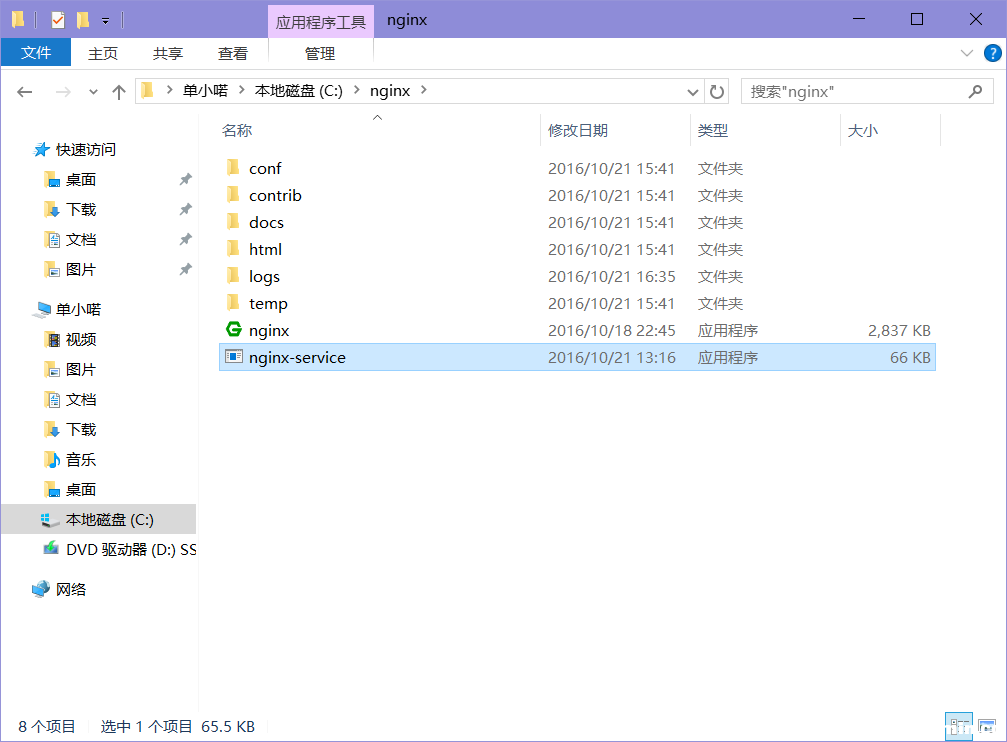Click the Quick Access star icon

[x=42, y=150]
